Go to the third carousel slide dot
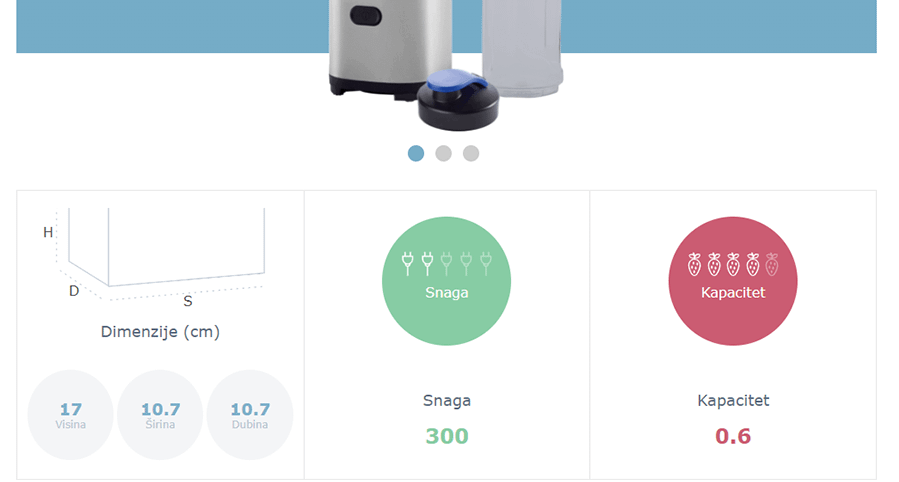The image size is (899, 482). (x=471, y=154)
